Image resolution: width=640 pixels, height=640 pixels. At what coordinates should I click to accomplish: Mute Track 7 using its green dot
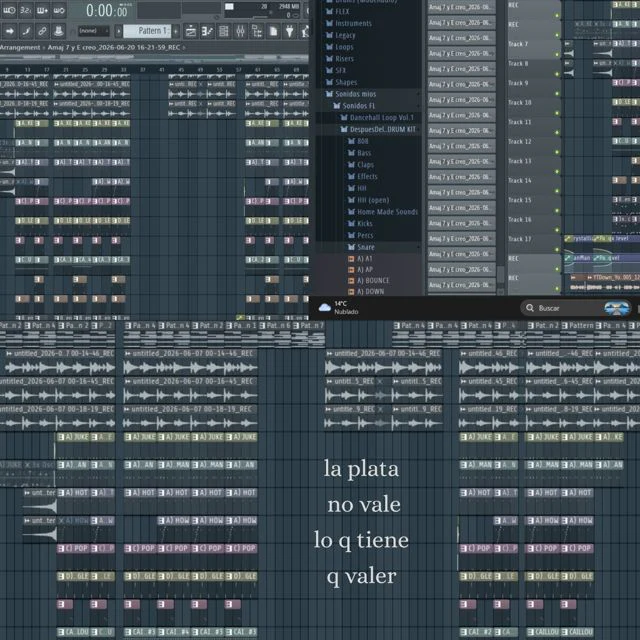[x=557, y=54]
